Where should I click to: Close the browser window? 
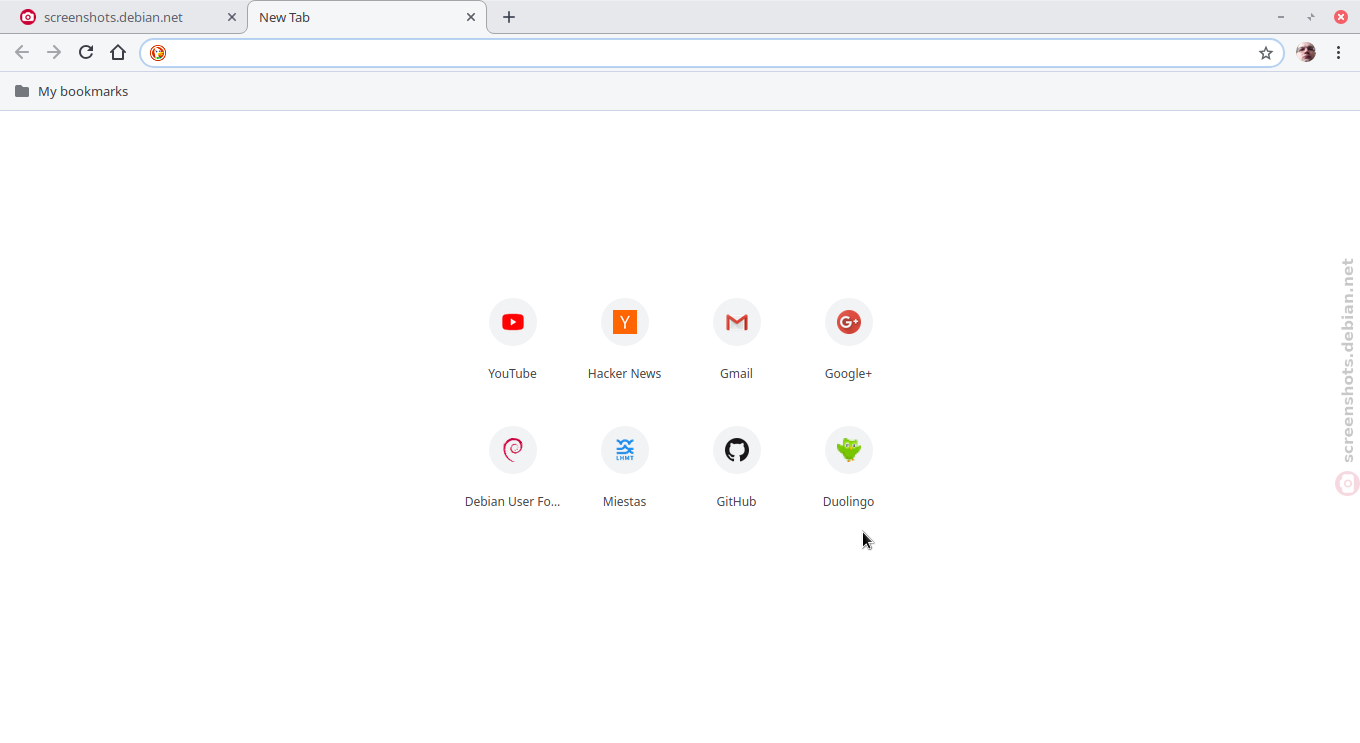[1341, 17]
